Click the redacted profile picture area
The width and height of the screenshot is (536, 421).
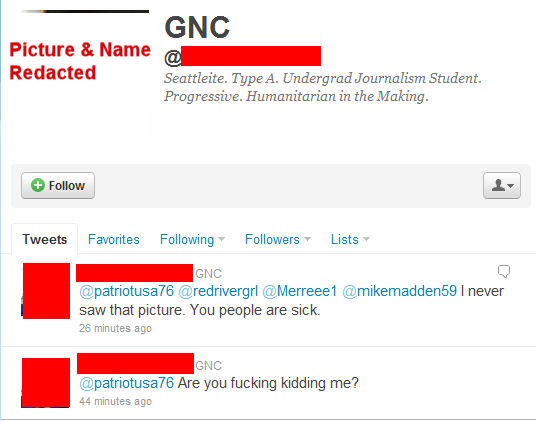tap(80, 72)
